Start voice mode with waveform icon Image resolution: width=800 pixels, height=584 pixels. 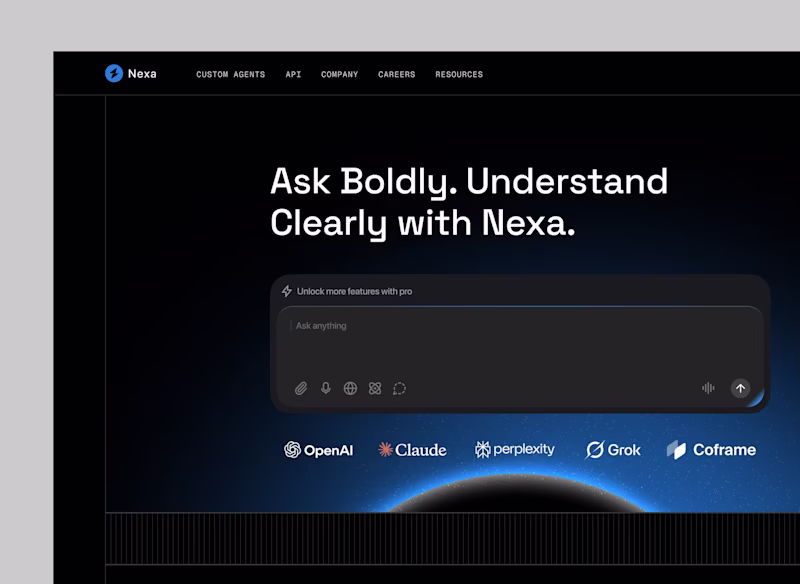(708, 388)
